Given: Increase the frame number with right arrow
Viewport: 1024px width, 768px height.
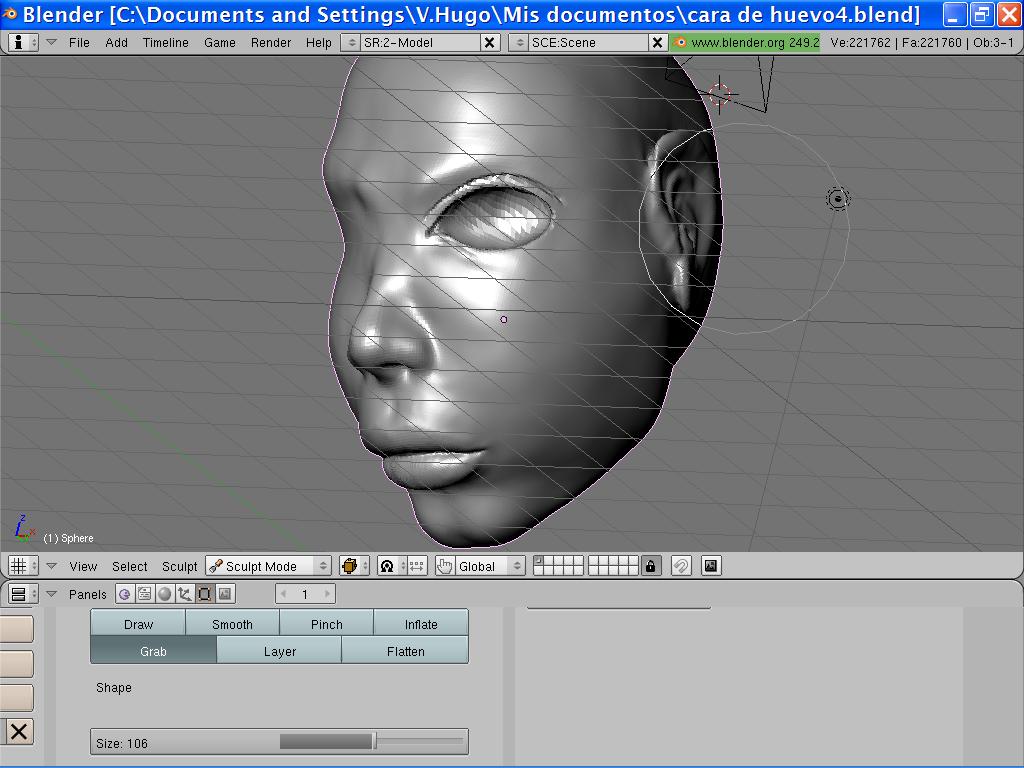Looking at the screenshot, I should pyautogui.click(x=327, y=594).
